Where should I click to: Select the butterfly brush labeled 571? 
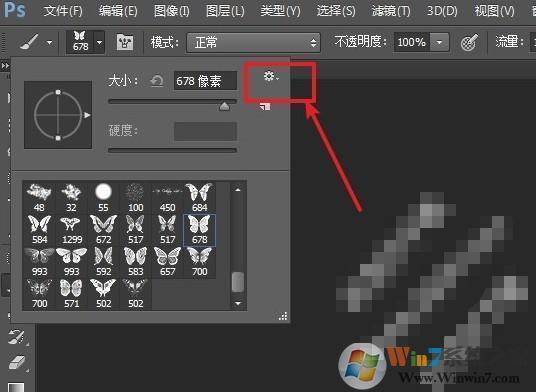tap(71, 294)
